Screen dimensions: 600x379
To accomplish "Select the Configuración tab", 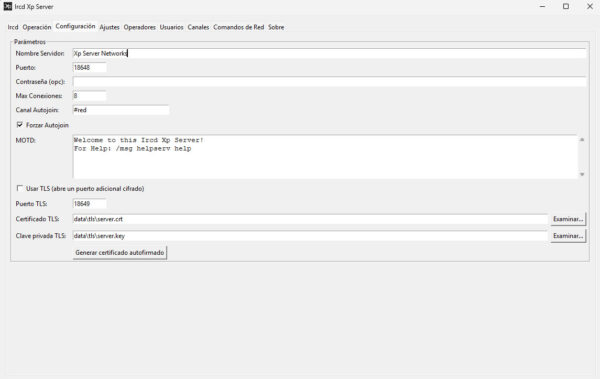I will point(75,26).
